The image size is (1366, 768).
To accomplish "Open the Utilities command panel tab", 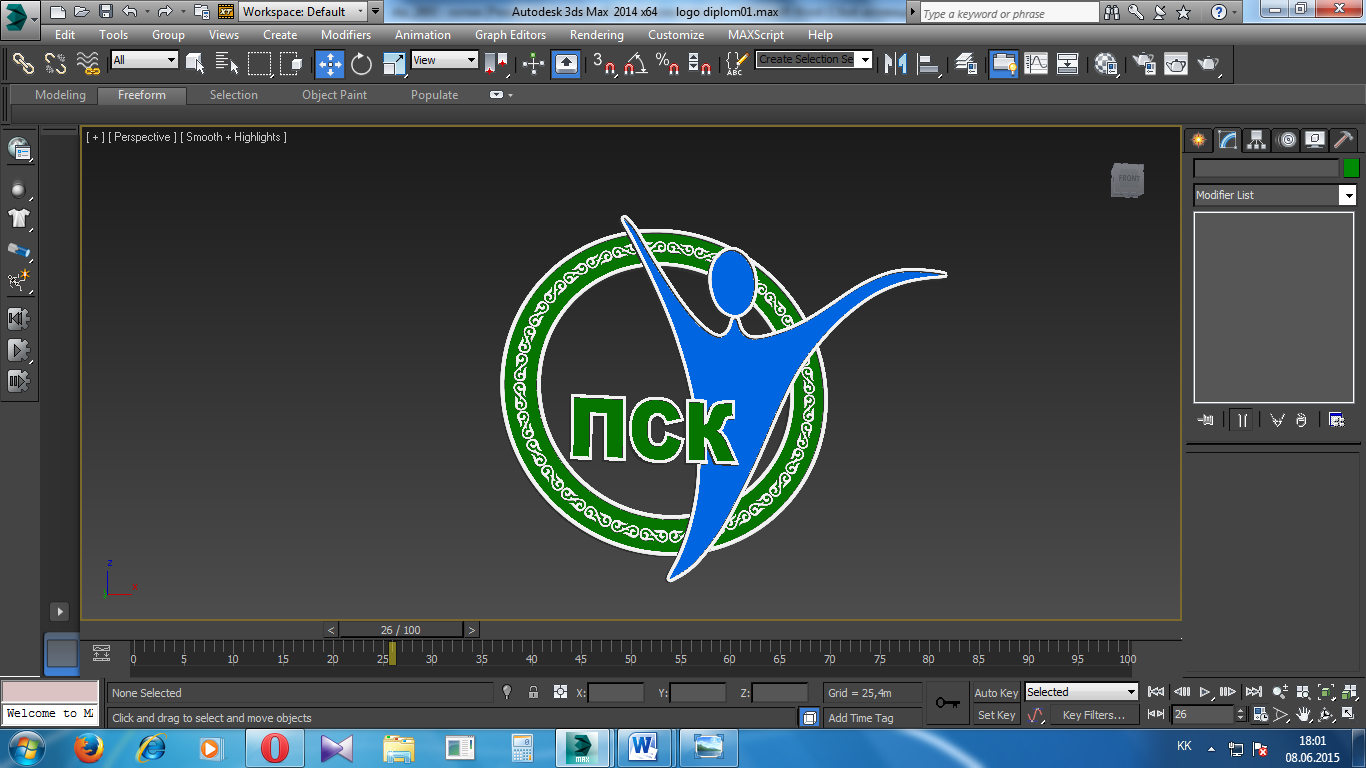I will [x=1344, y=140].
